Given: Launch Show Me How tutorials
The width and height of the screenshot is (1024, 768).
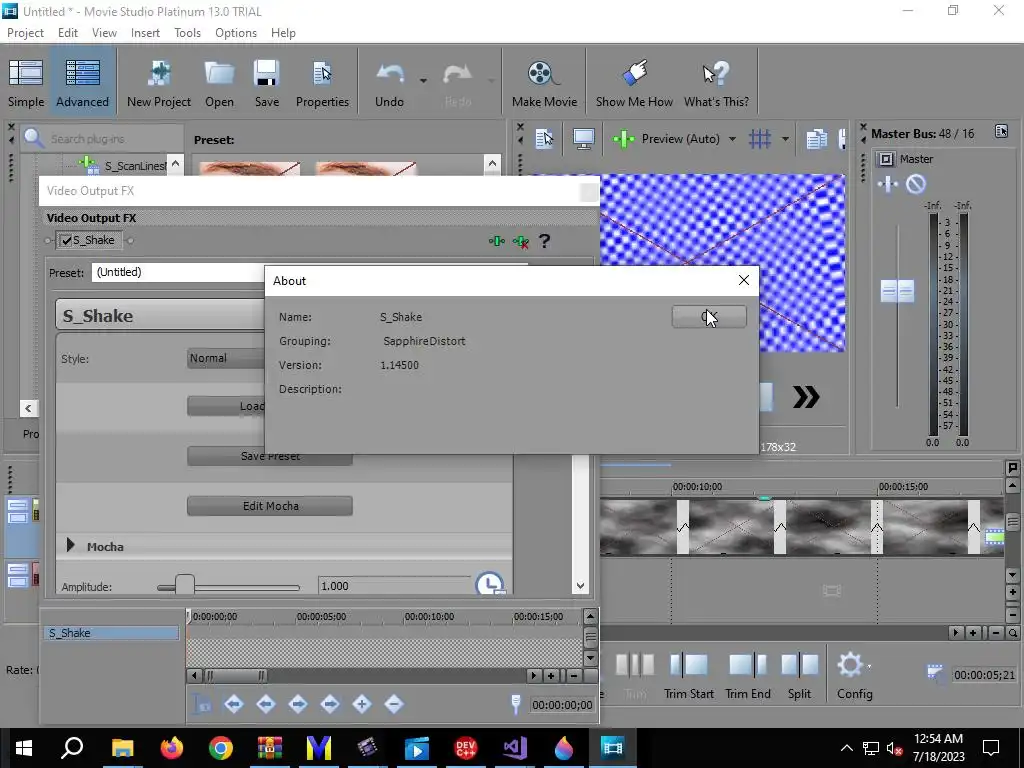Looking at the screenshot, I should click(634, 83).
